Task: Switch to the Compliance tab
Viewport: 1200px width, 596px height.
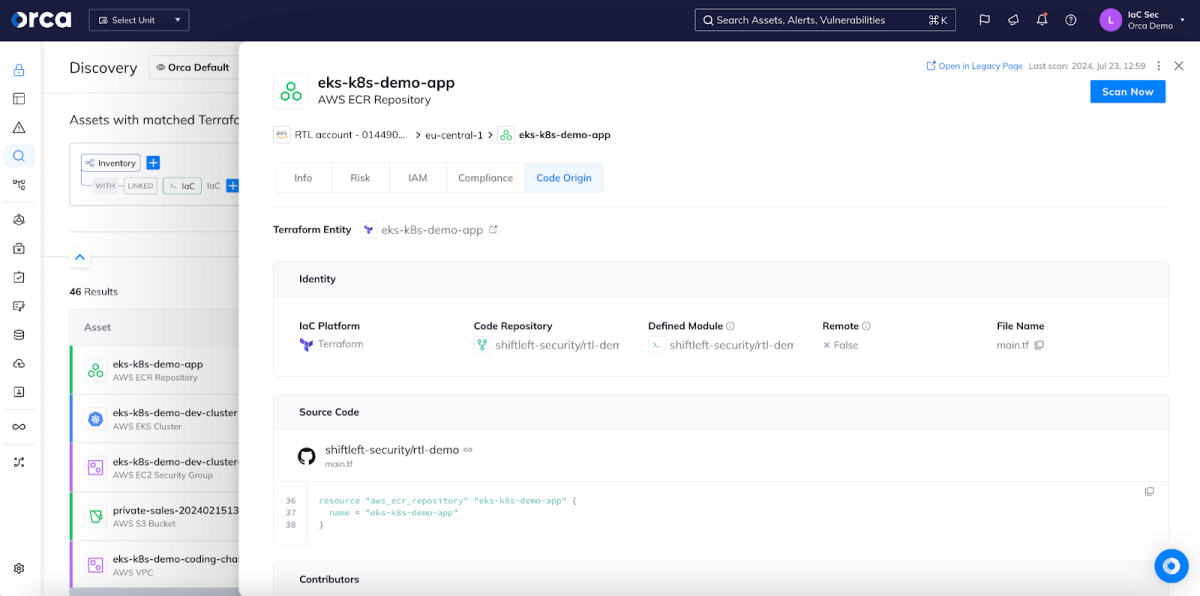Action: click(485, 178)
